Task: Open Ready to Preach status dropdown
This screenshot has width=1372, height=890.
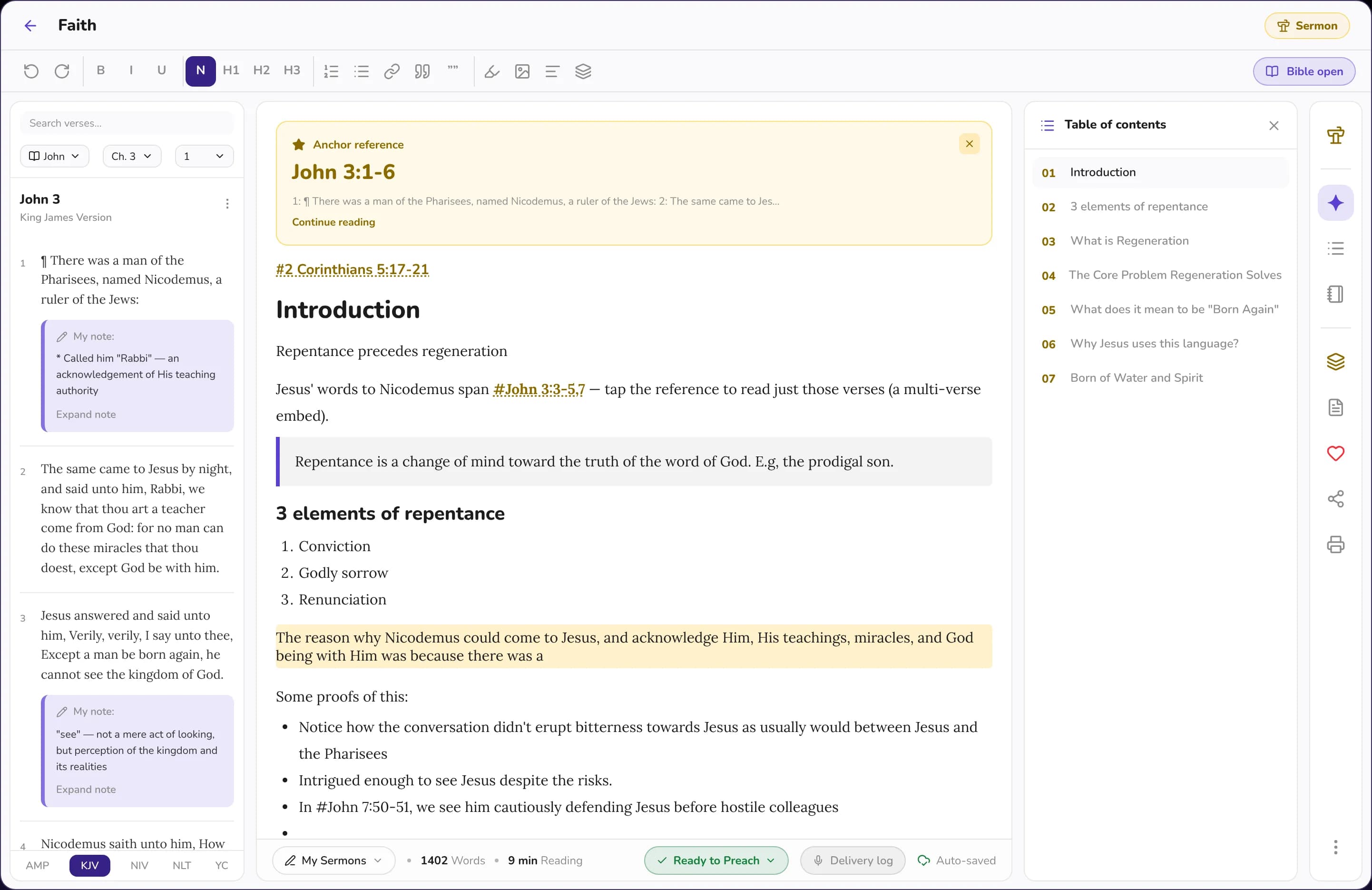Action: 716,860
